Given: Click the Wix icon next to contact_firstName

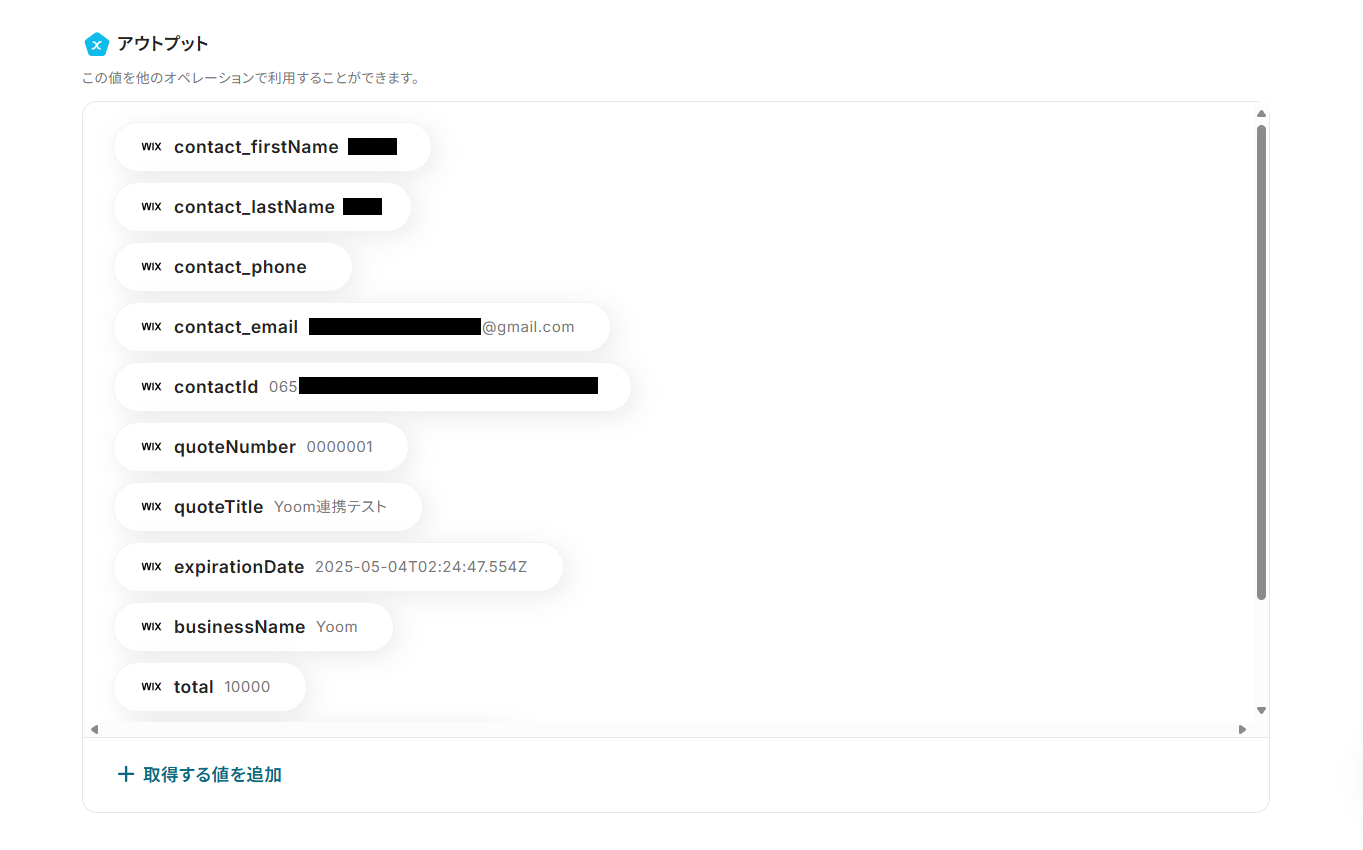Looking at the screenshot, I should [151, 147].
